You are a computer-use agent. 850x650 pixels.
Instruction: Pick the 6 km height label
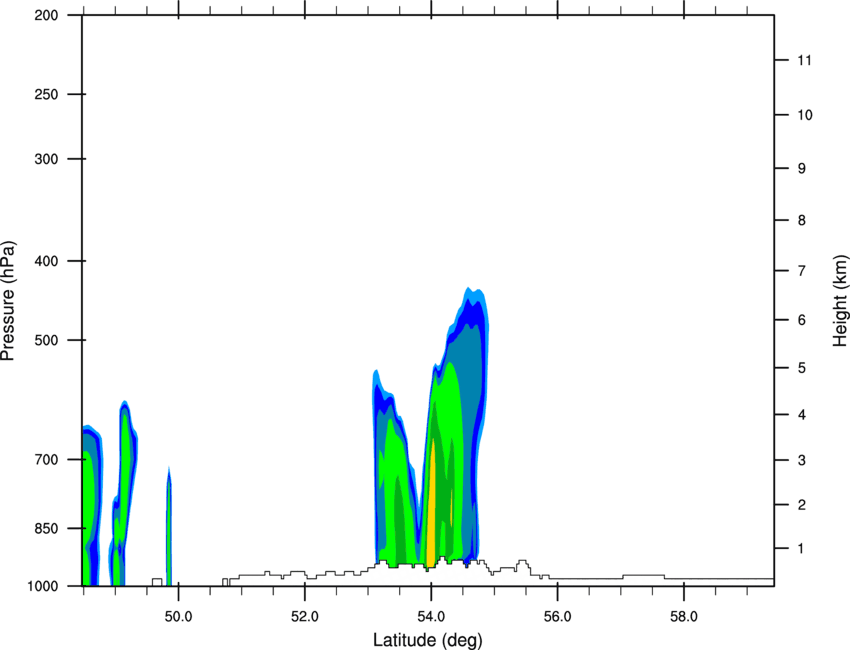[x=802, y=320]
